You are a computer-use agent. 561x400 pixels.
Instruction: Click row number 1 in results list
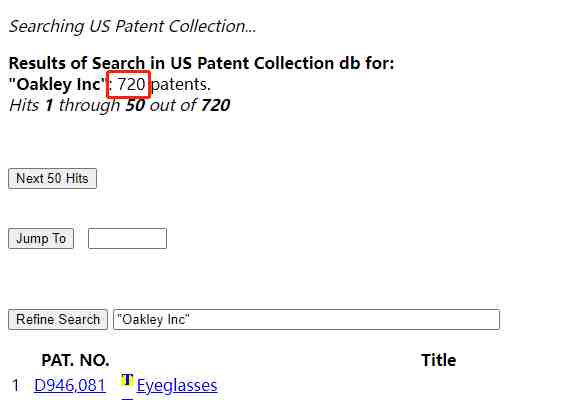coord(15,386)
